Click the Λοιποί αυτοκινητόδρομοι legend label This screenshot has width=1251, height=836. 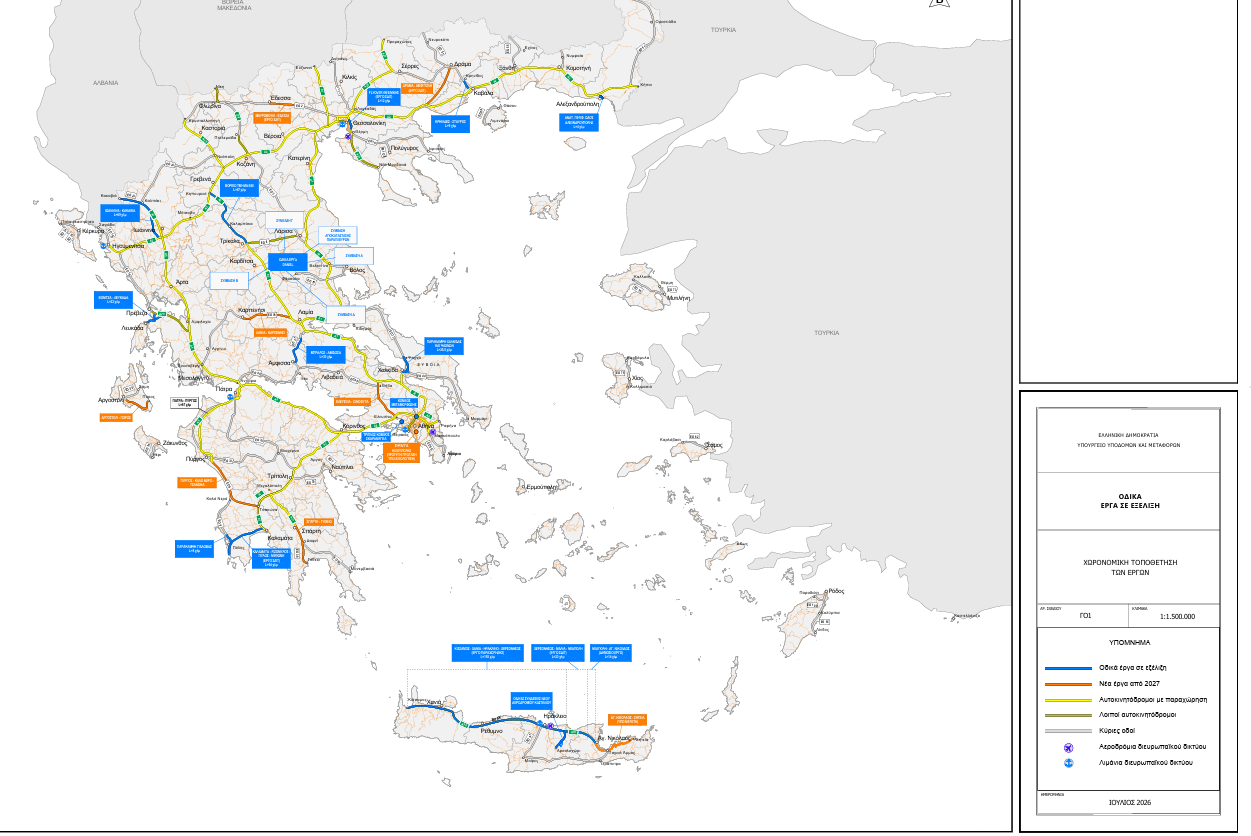pos(1138,715)
